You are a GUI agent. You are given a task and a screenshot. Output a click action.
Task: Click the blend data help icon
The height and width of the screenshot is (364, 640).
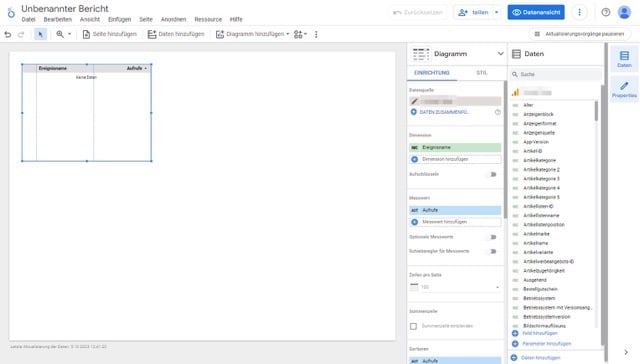point(498,112)
